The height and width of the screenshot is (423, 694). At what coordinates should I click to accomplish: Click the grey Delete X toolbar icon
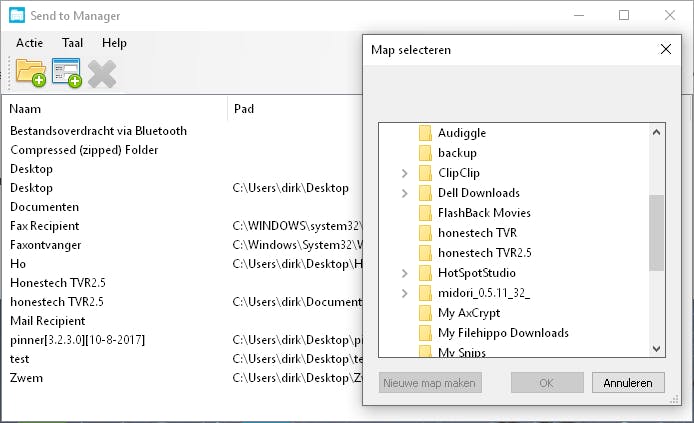click(x=102, y=73)
